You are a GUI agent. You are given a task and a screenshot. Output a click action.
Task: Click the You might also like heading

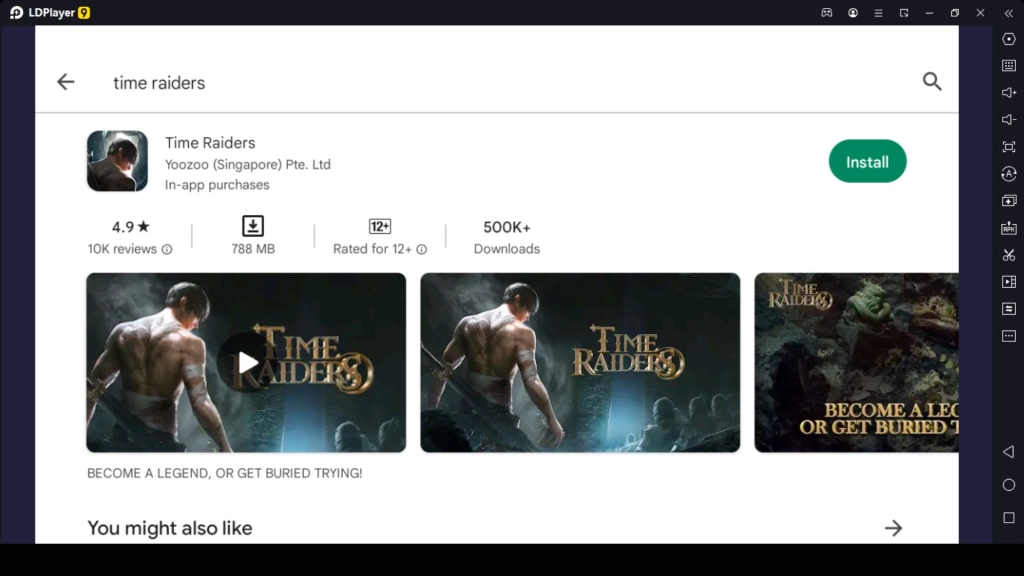coord(170,528)
